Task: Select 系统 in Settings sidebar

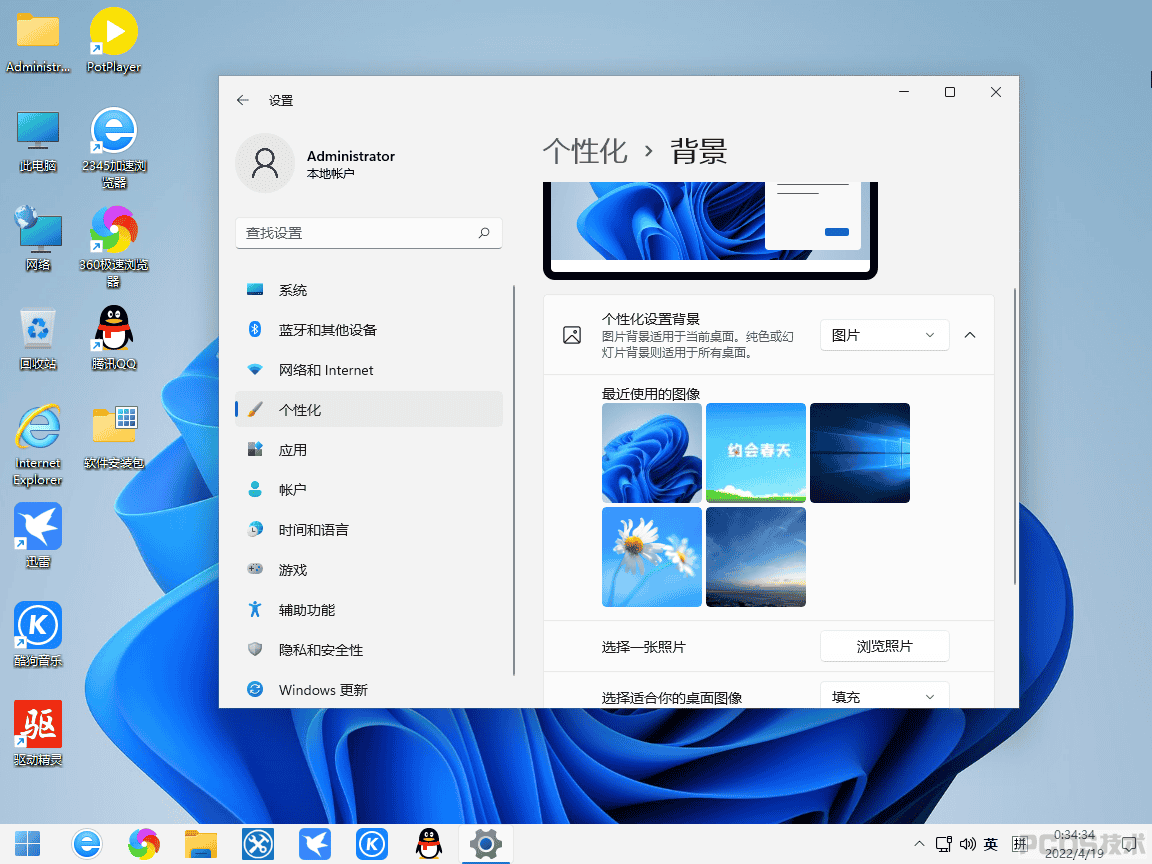Action: point(369,290)
